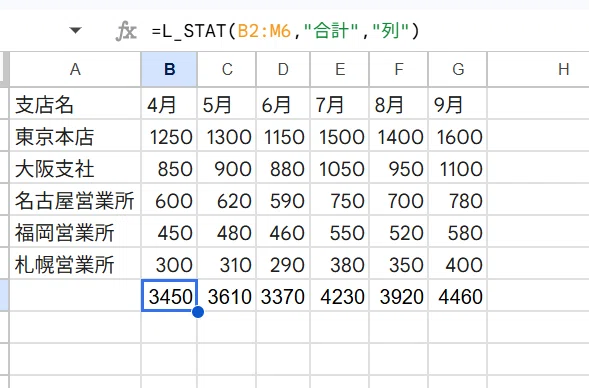The height and width of the screenshot is (388, 589).
Task: Click the cell with value 350
Action: (399, 263)
